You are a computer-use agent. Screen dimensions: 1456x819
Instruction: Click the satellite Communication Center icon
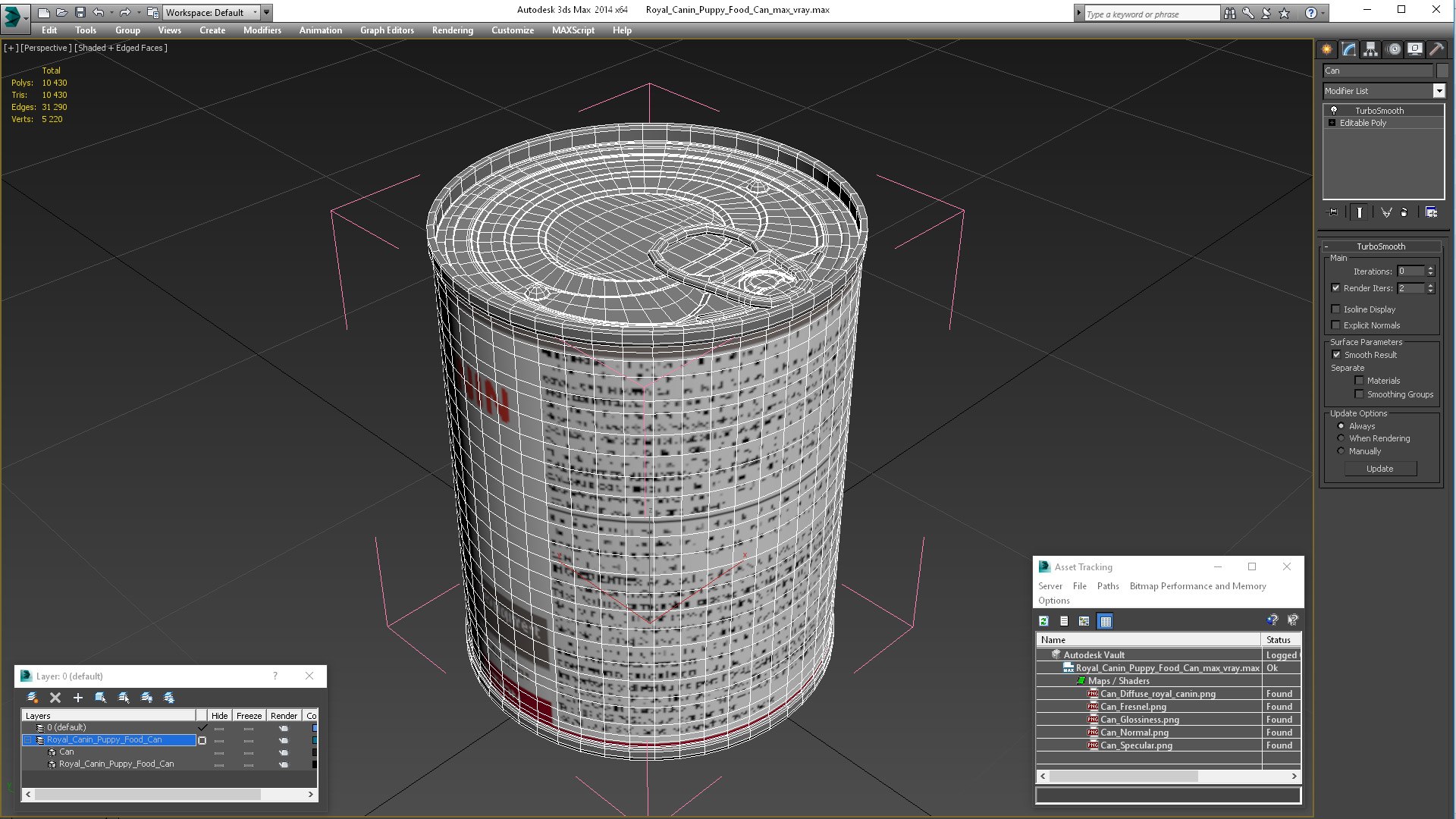(1266, 13)
